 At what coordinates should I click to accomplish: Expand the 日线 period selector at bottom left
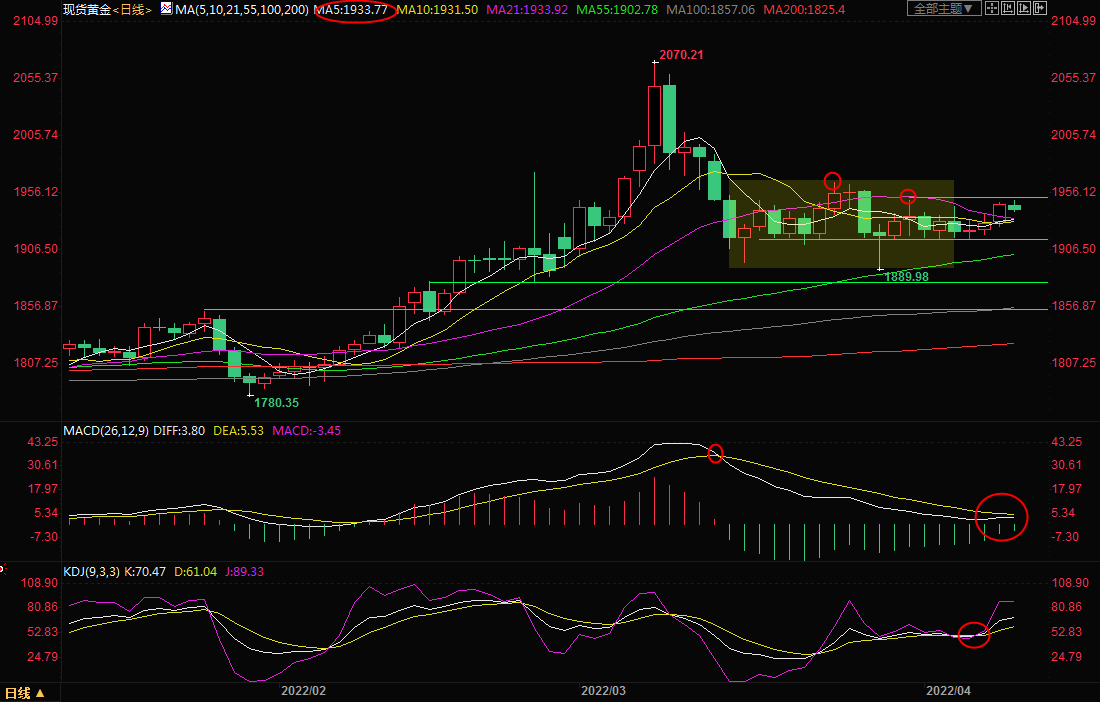pyautogui.click(x=25, y=692)
